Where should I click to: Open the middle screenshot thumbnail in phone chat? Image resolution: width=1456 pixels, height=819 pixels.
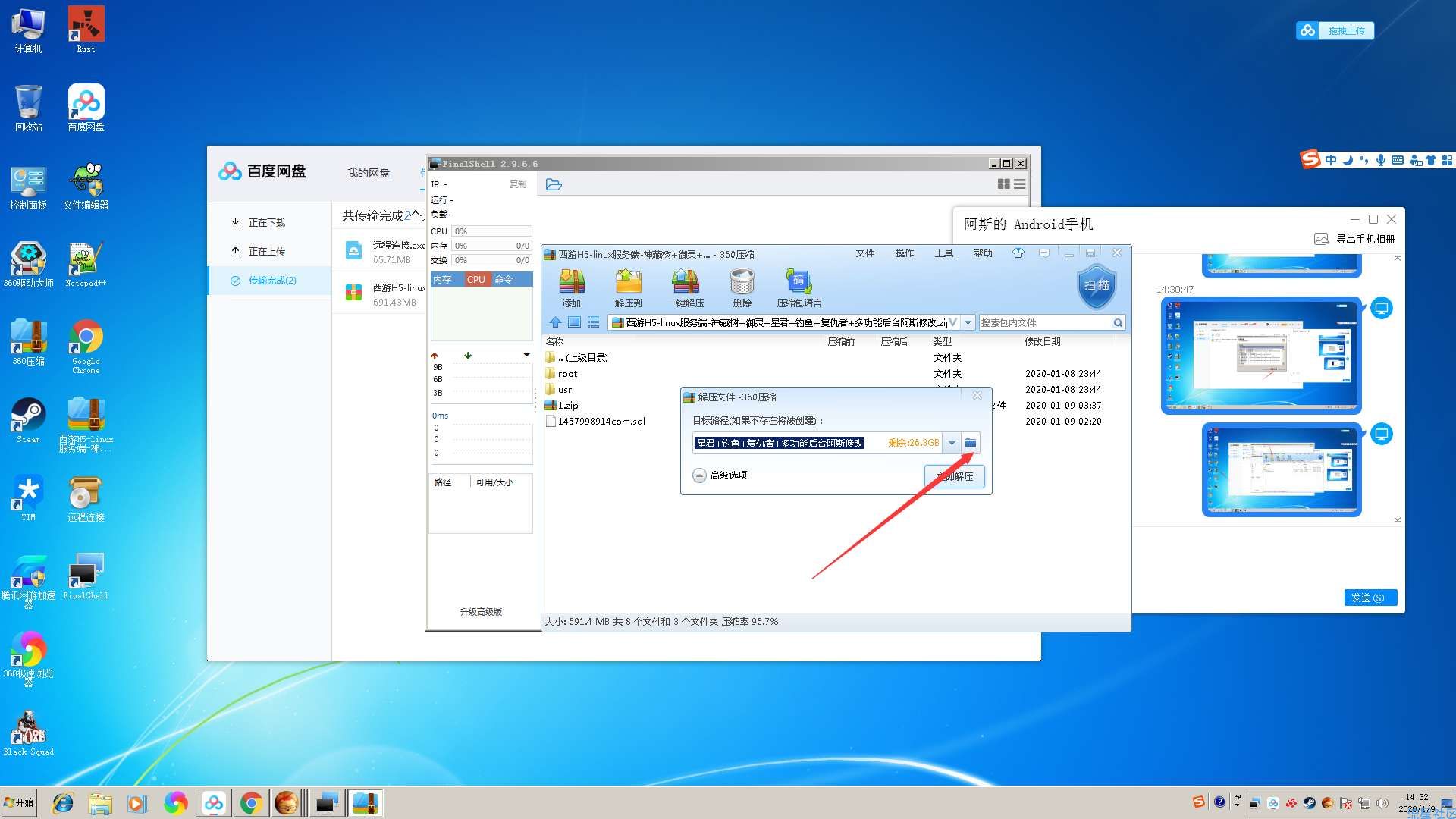click(1260, 355)
